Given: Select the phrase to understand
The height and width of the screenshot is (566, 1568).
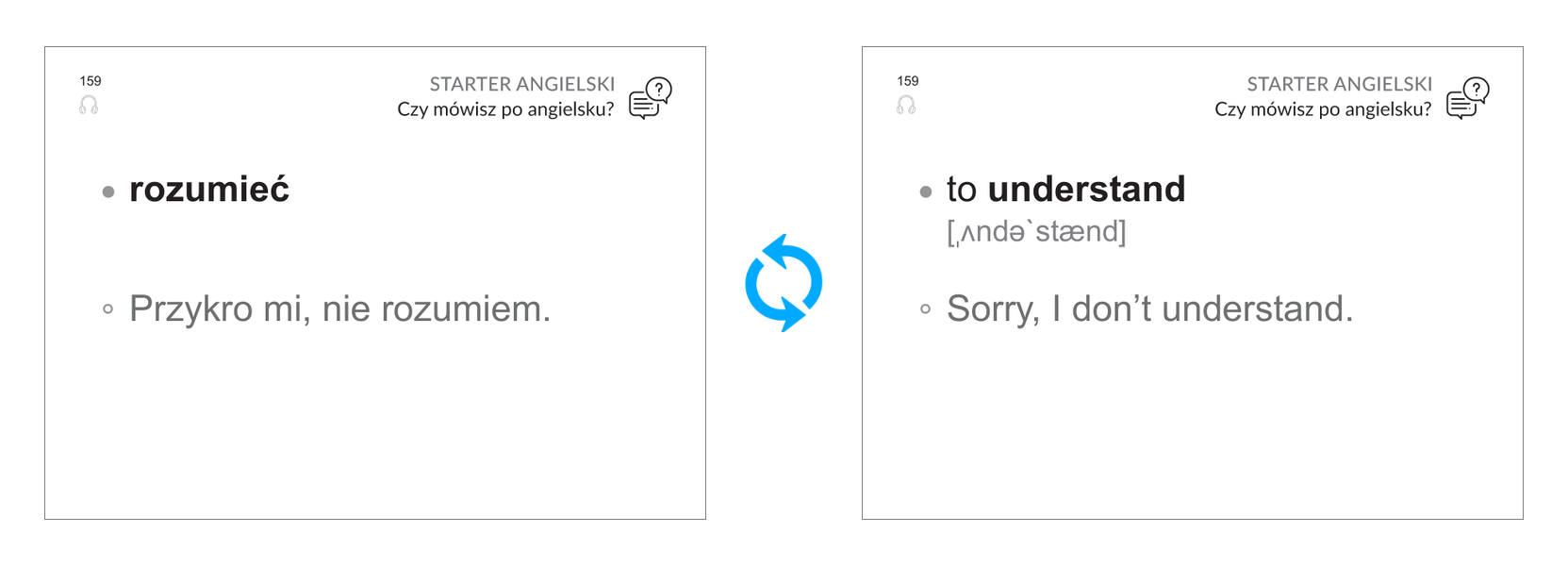Looking at the screenshot, I should tap(1065, 189).
